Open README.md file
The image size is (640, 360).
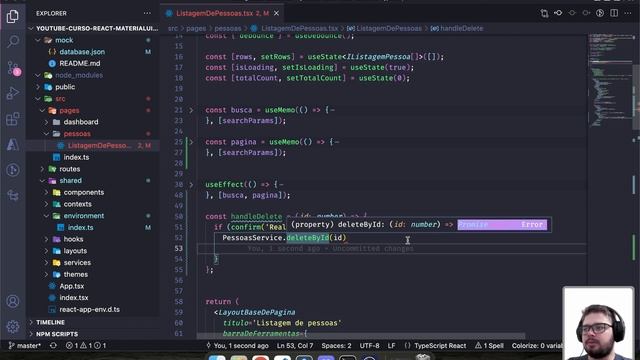pyautogui.click(x=80, y=64)
